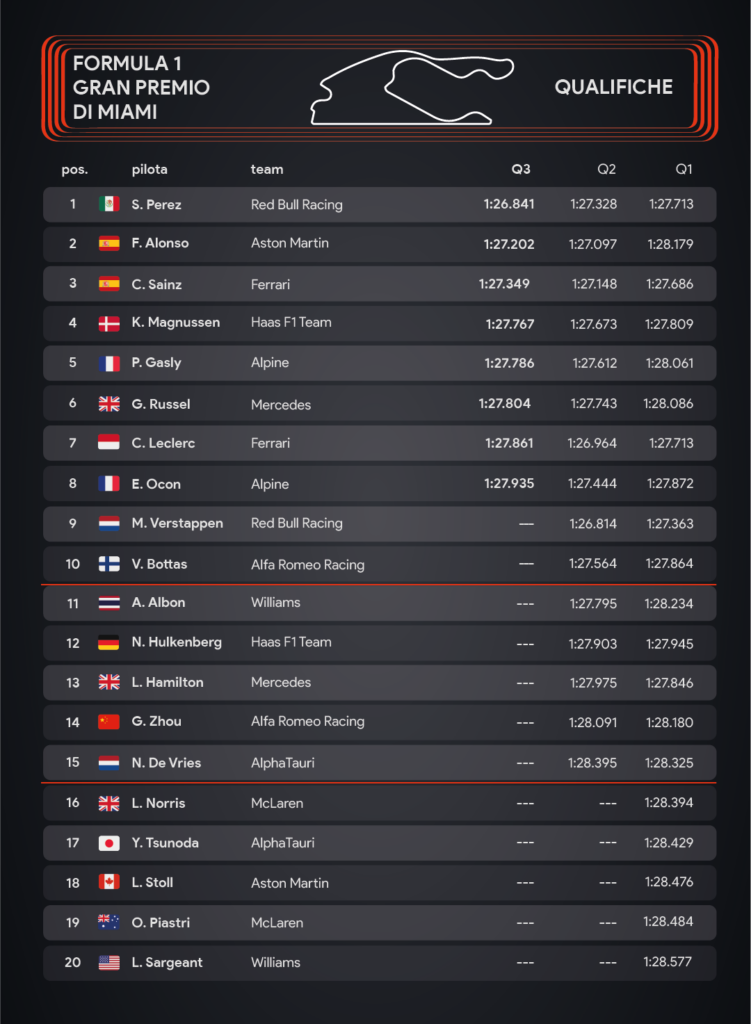Click the Thai flag beside A. Albon
The width and height of the screenshot is (751, 1024).
pos(109,603)
